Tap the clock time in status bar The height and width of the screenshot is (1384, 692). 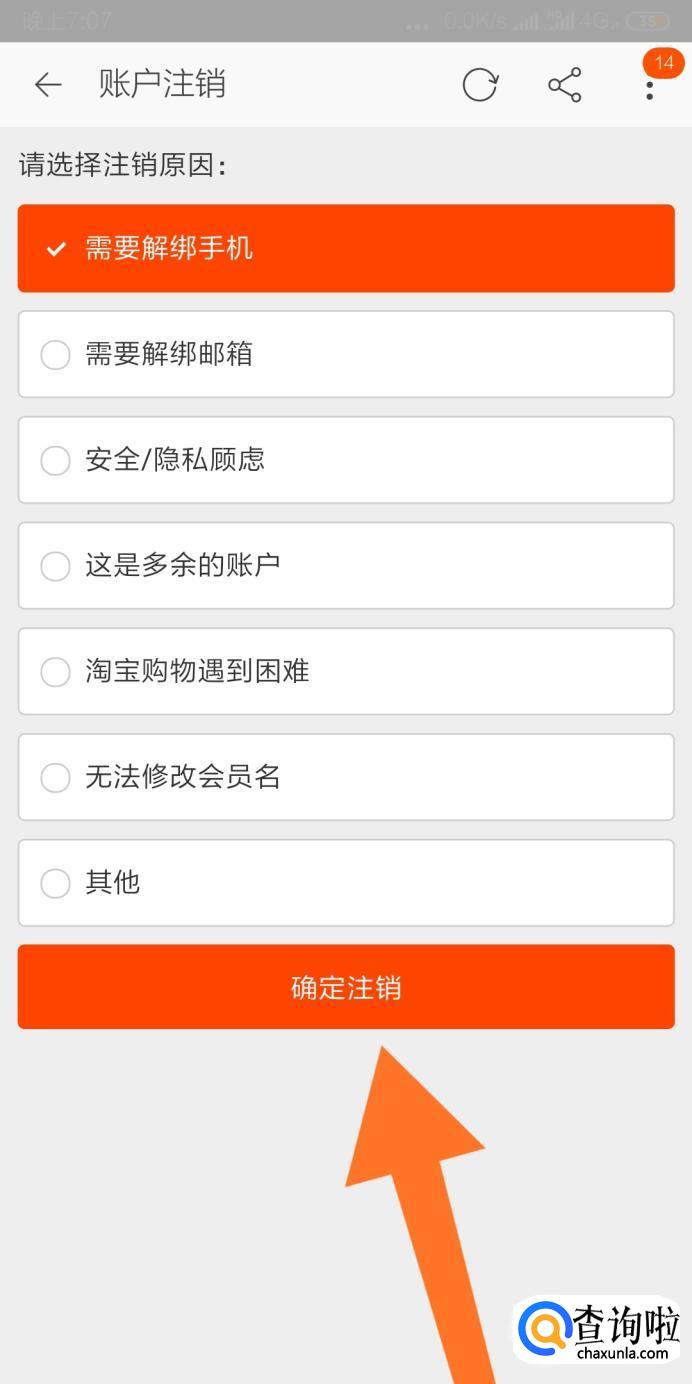[x=68, y=20]
